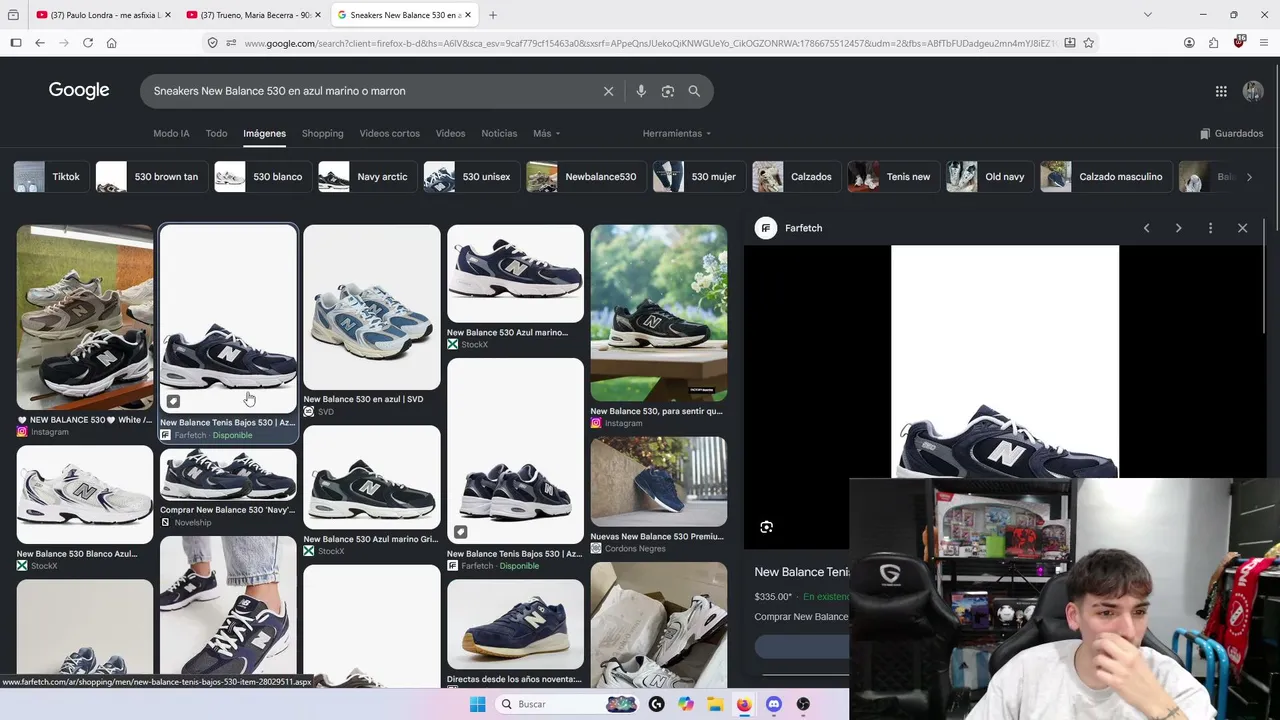This screenshot has width=1280, height=720.
Task: Show next image in preview panel
Action: (x=1179, y=228)
